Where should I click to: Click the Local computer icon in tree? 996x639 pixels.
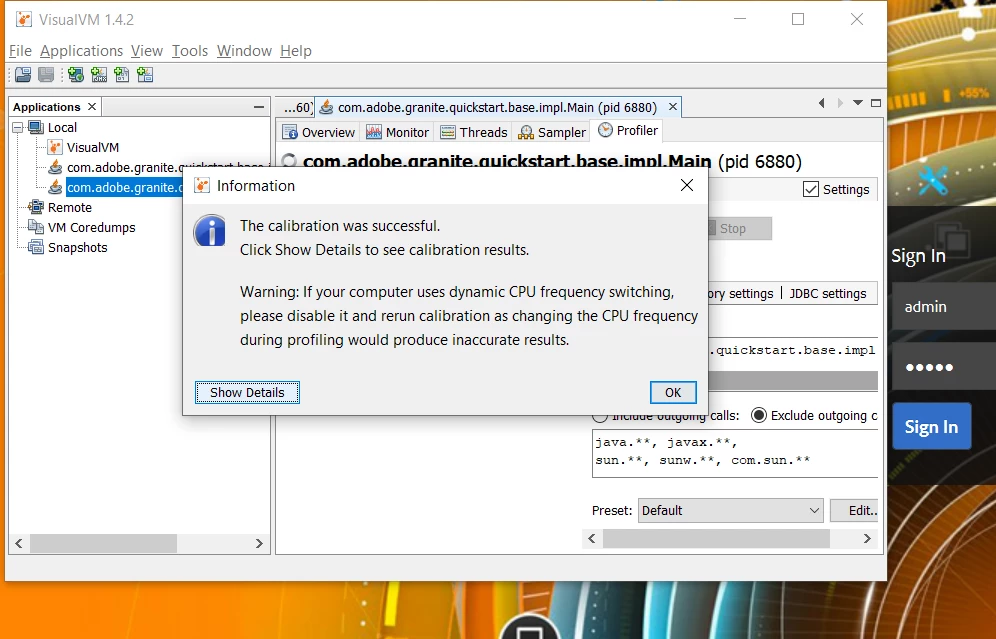pyautogui.click(x=36, y=128)
